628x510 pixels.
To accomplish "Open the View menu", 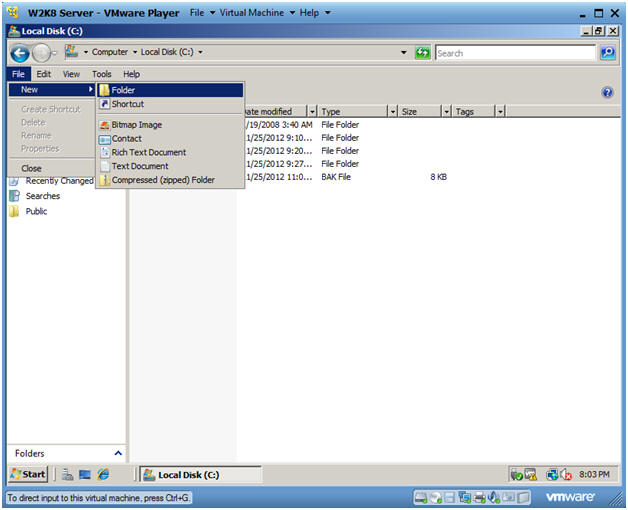I will [71, 74].
